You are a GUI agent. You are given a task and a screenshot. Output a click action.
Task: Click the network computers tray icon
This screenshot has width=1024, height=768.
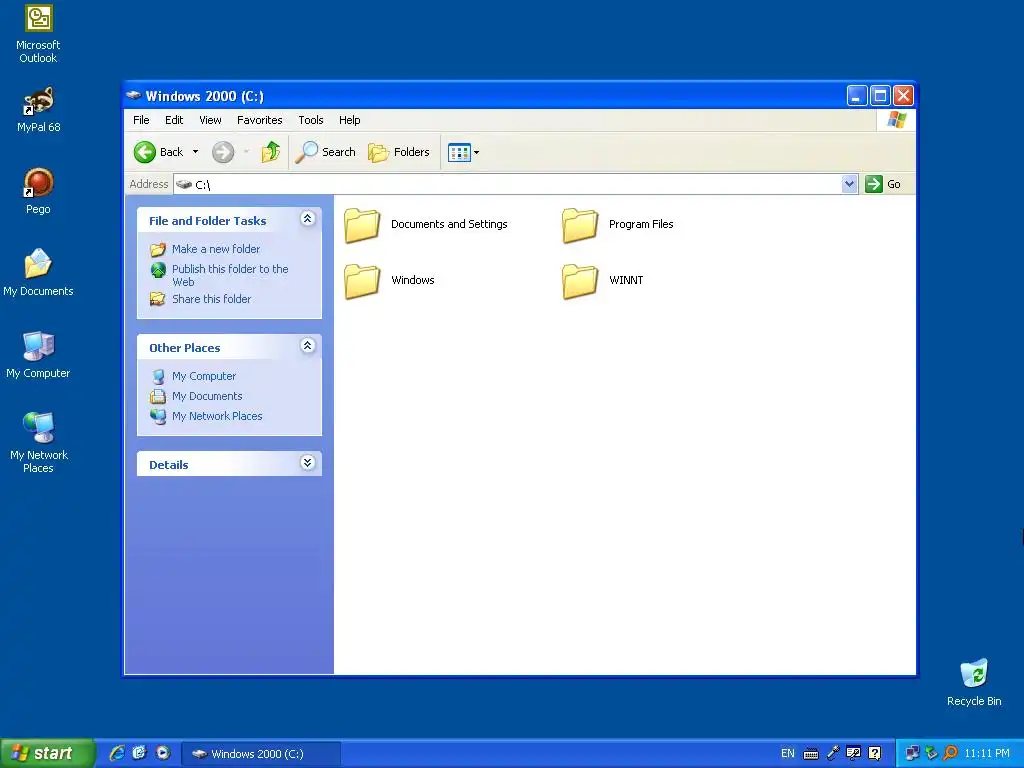pyautogui.click(x=912, y=753)
